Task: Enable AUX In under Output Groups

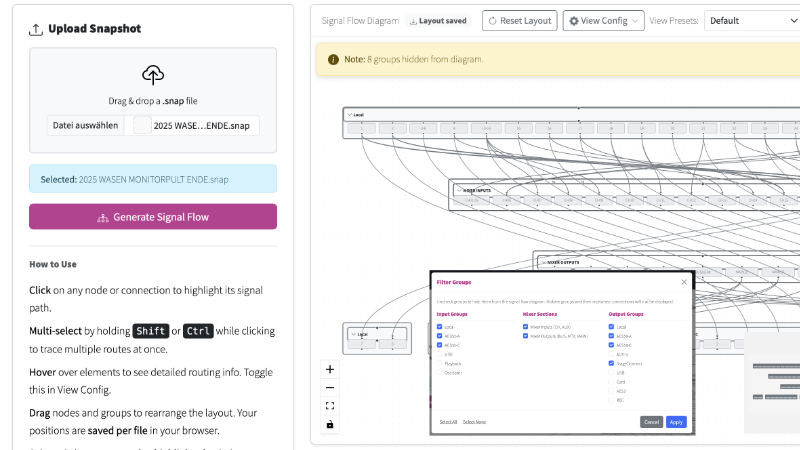Action: (611, 354)
